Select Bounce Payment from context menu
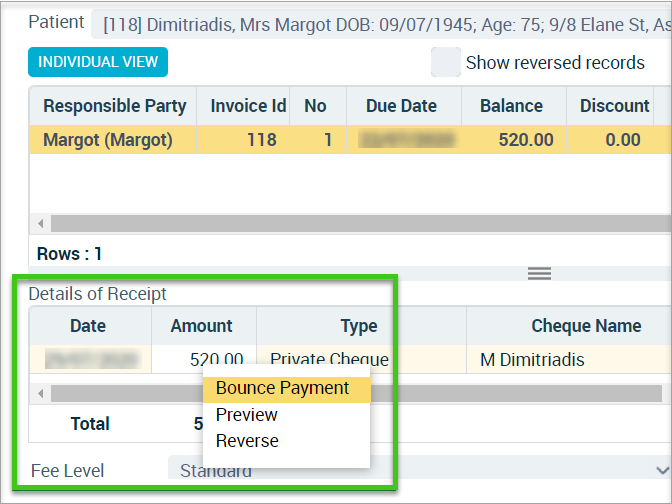This screenshot has width=672, height=504. (286, 388)
